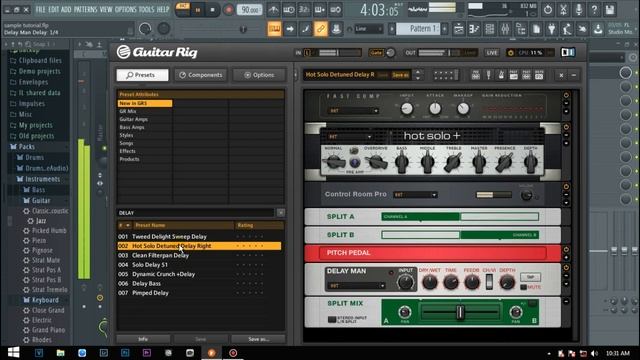Select Guitar Amps preset attribute
The width and height of the screenshot is (640, 360).
(x=133, y=119)
